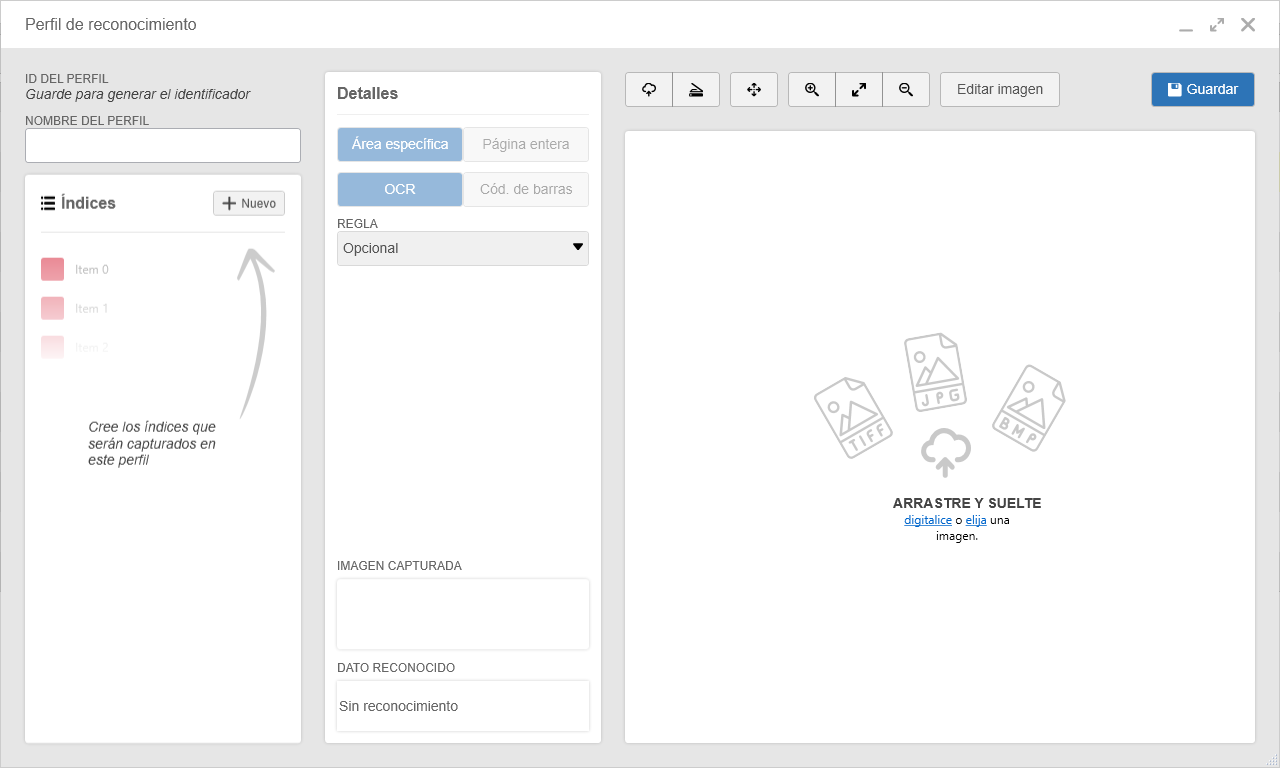
Task: Zoom out with the magnifier minus icon
Action: point(906,89)
